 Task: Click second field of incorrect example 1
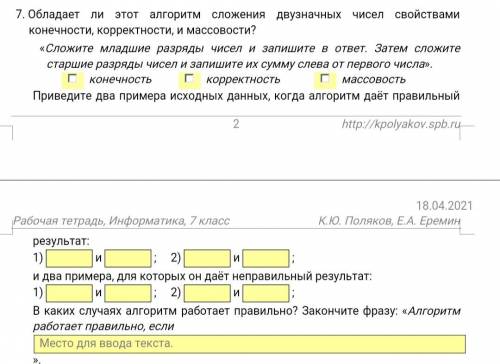[x=128, y=293]
